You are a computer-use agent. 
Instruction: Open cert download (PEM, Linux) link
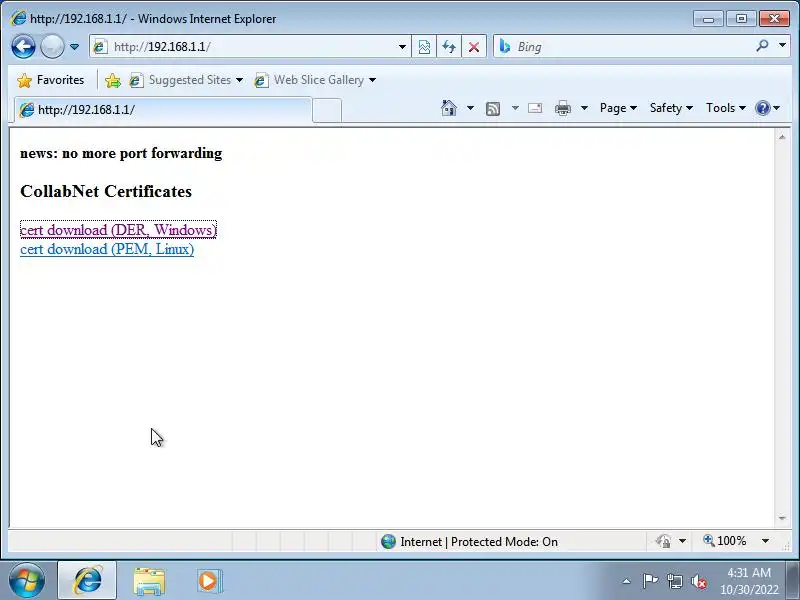pyautogui.click(x=107, y=249)
